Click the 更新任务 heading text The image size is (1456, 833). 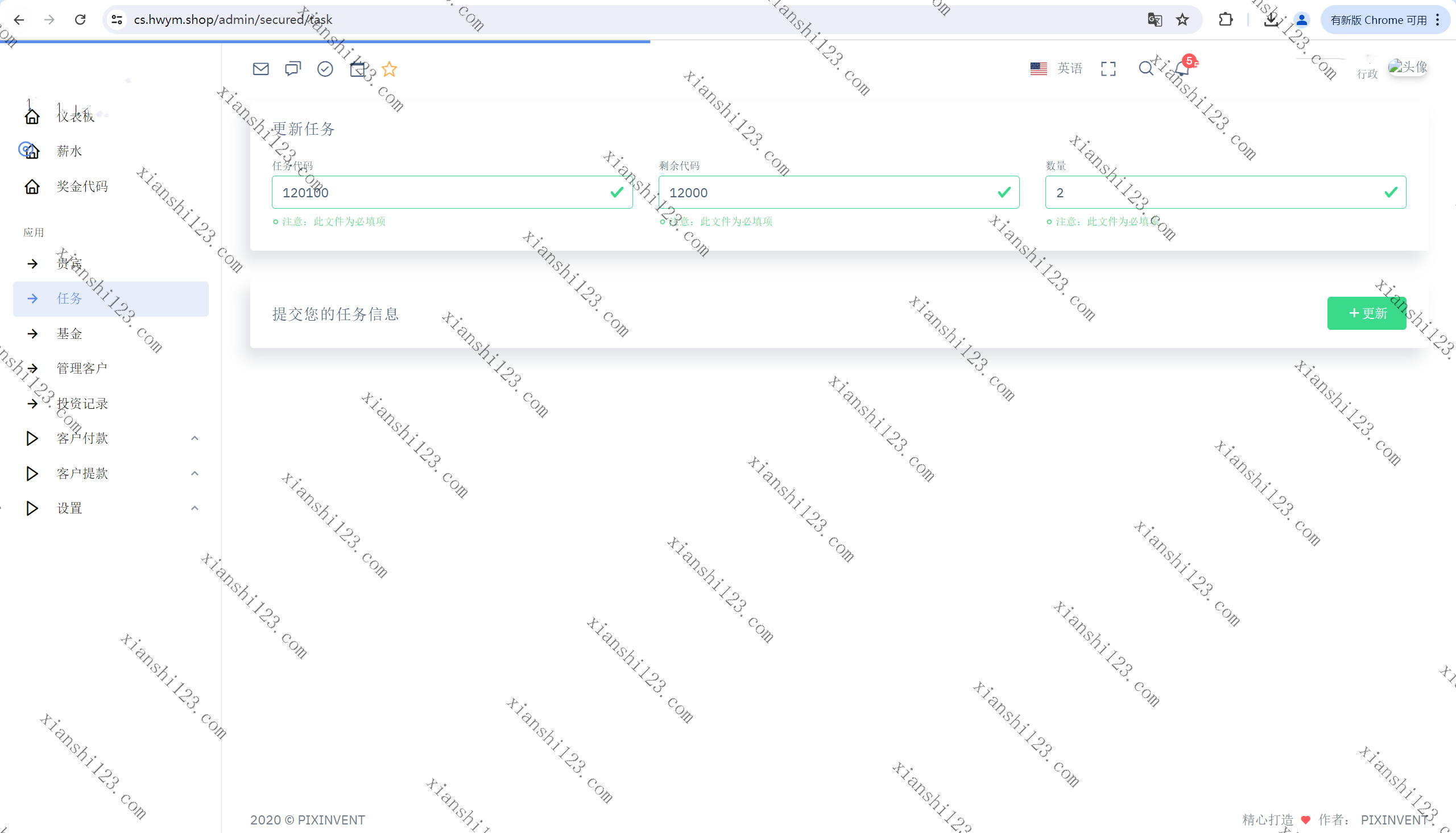coord(303,129)
